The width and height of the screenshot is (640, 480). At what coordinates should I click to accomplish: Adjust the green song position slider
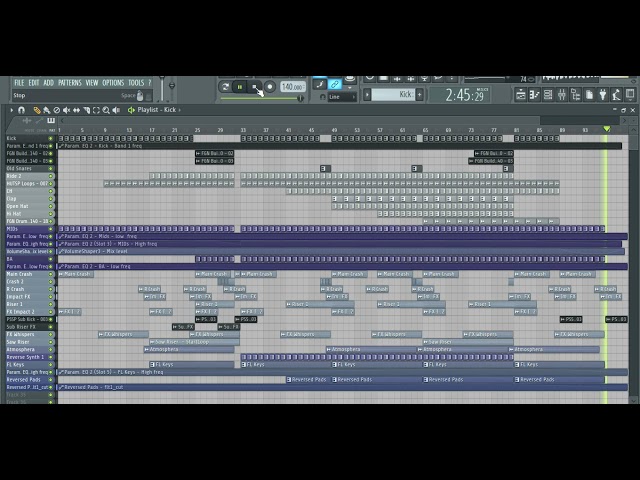(x=262, y=98)
